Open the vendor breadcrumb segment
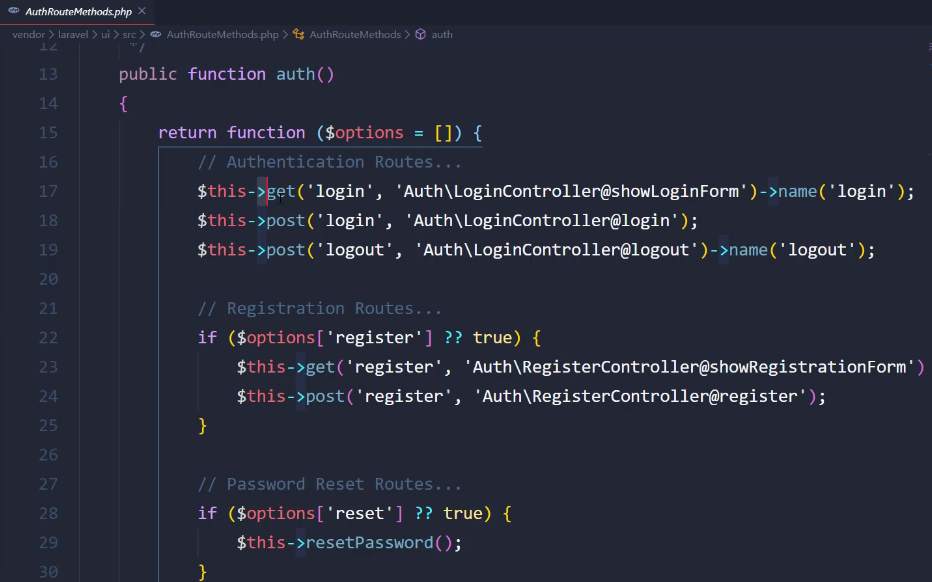Image resolution: width=932 pixels, height=582 pixels. [29, 34]
